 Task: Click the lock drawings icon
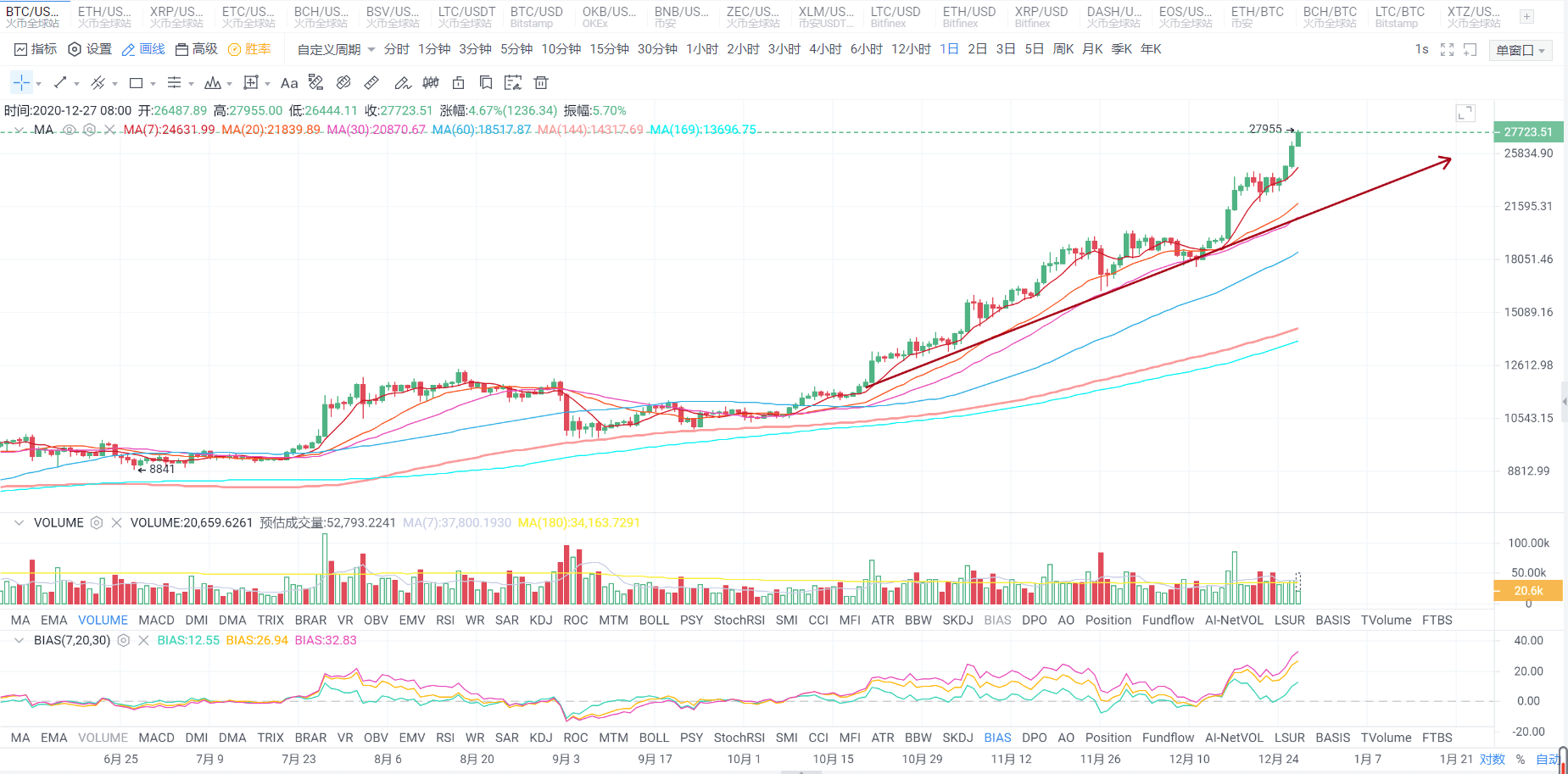click(x=458, y=82)
